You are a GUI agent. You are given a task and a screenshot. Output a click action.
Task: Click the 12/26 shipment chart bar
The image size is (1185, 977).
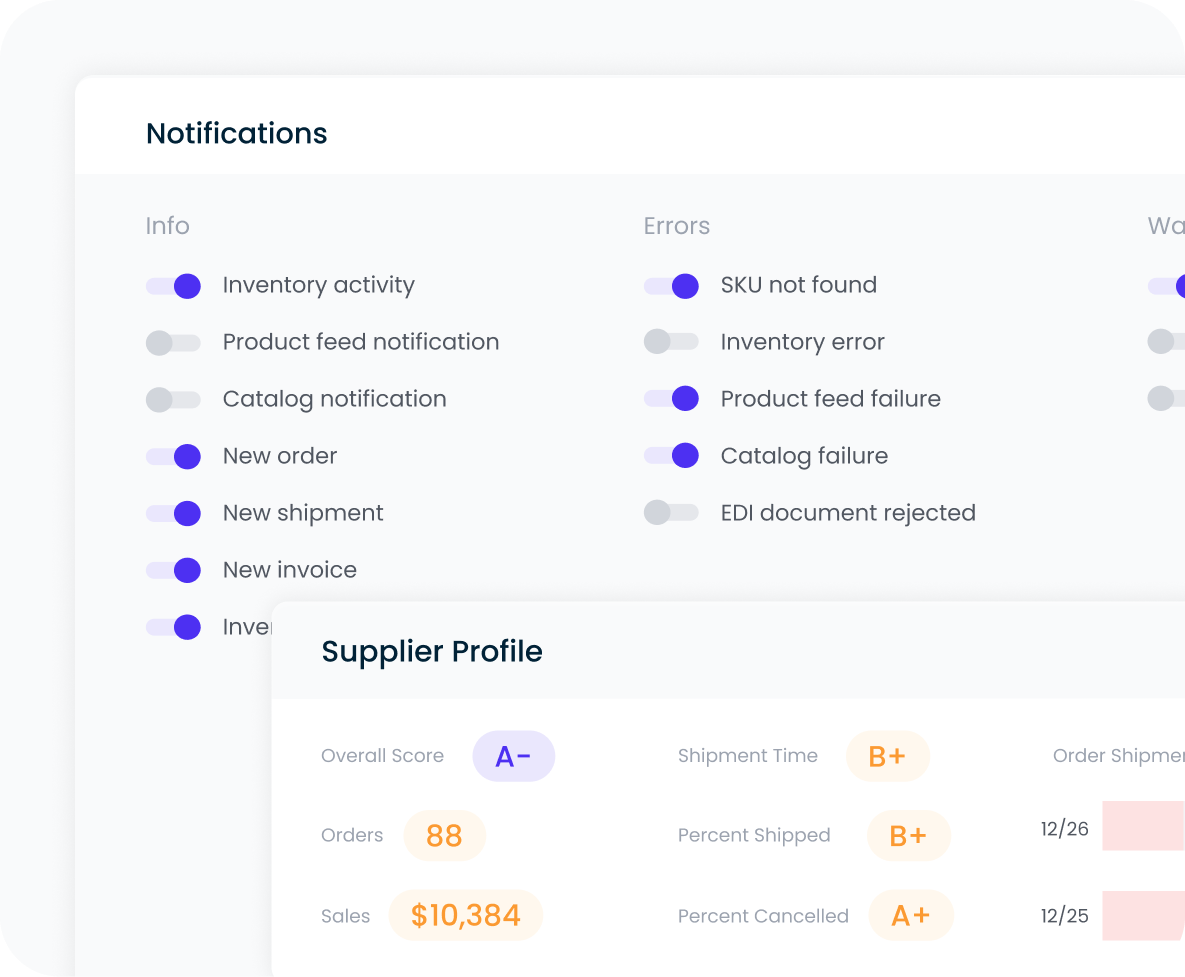pyautogui.click(x=1143, y=826)
